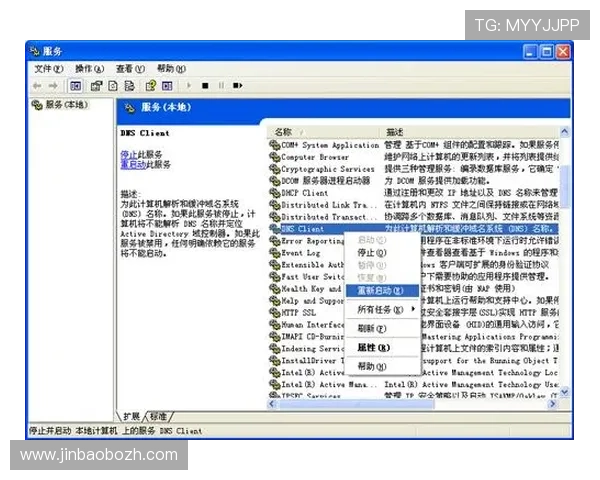Click the 重启动 service link
This screenshot has height=480, width=600.
[132, 164]
